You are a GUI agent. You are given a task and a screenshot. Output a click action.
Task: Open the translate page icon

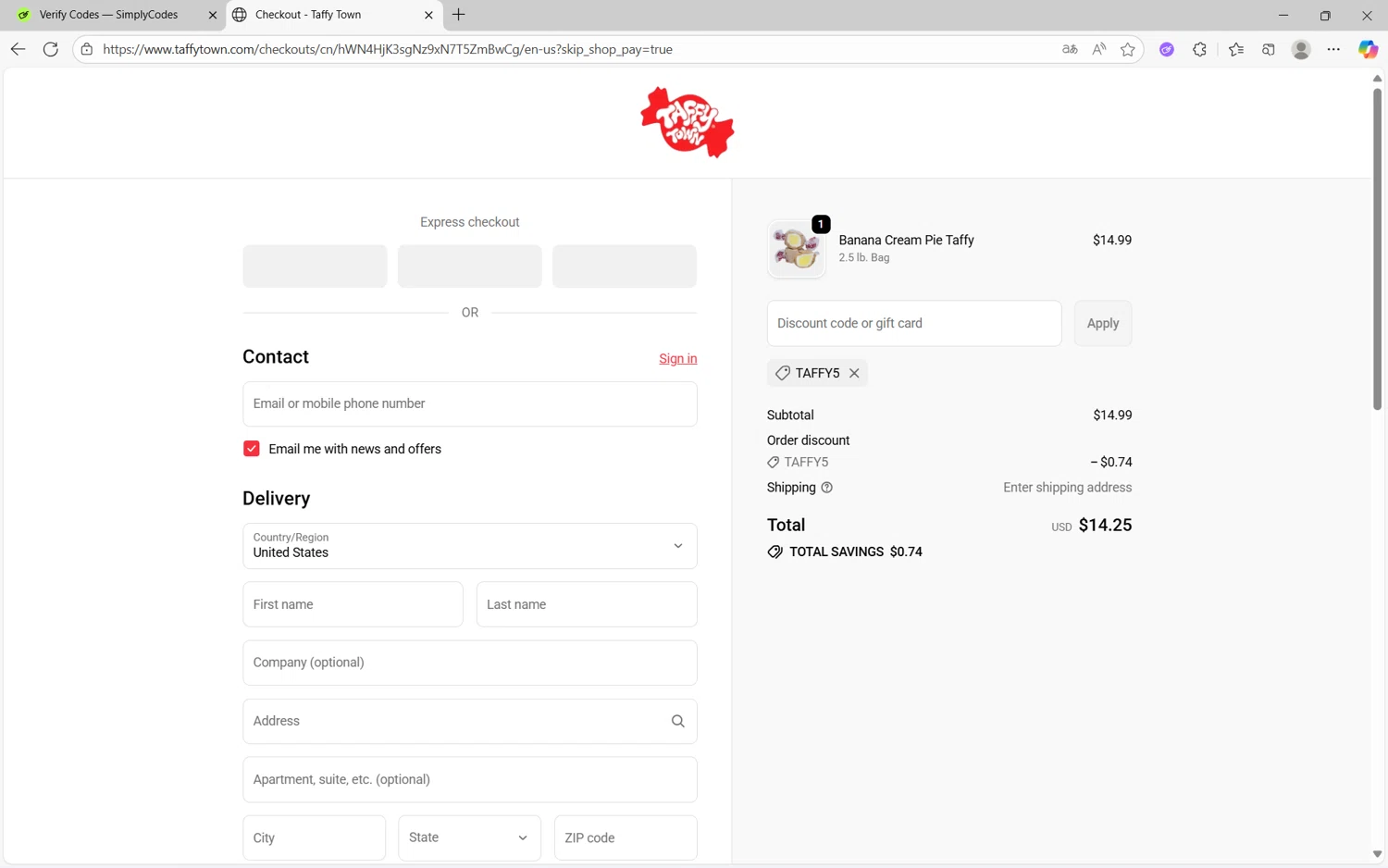(1070, 49)
